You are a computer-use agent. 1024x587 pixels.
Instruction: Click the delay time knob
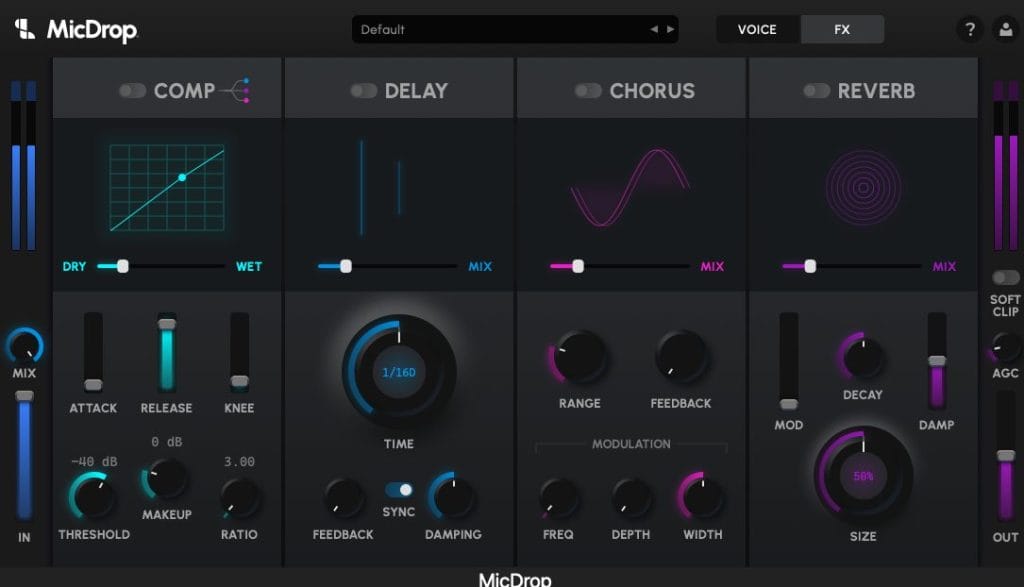click(399, 373)
